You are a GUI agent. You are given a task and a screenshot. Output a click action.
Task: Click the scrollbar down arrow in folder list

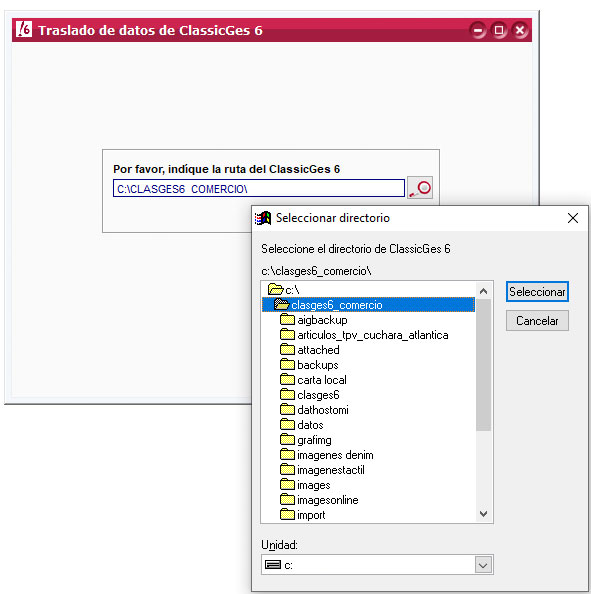[483, 514]
